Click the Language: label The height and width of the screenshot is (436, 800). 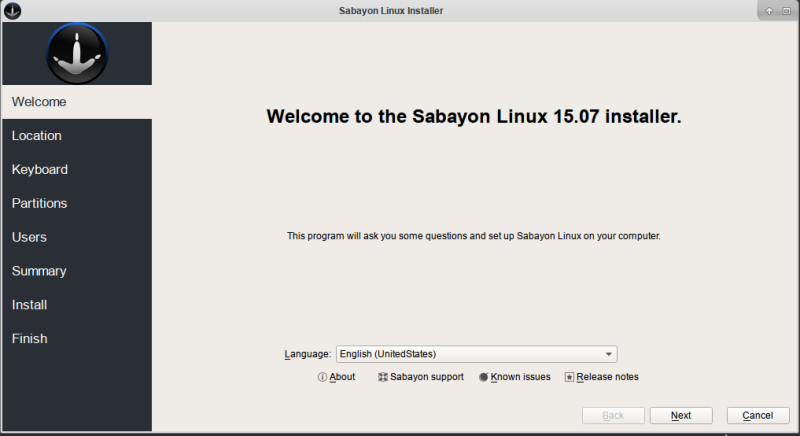[x=308, y=354]
